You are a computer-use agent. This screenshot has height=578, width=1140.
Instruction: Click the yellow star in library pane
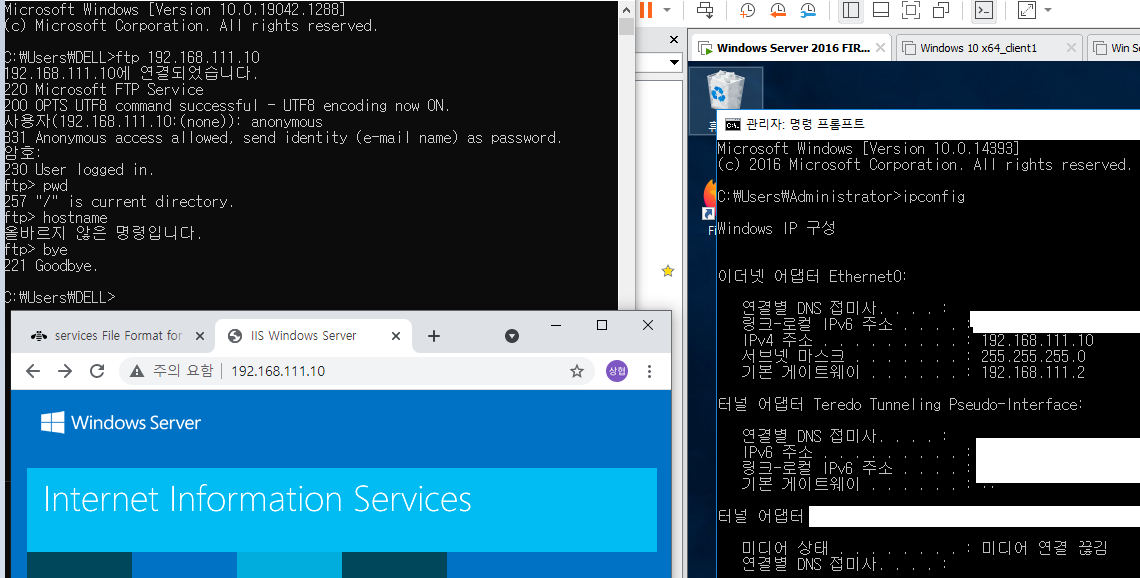pyautogui.click(x=667, y=271)
